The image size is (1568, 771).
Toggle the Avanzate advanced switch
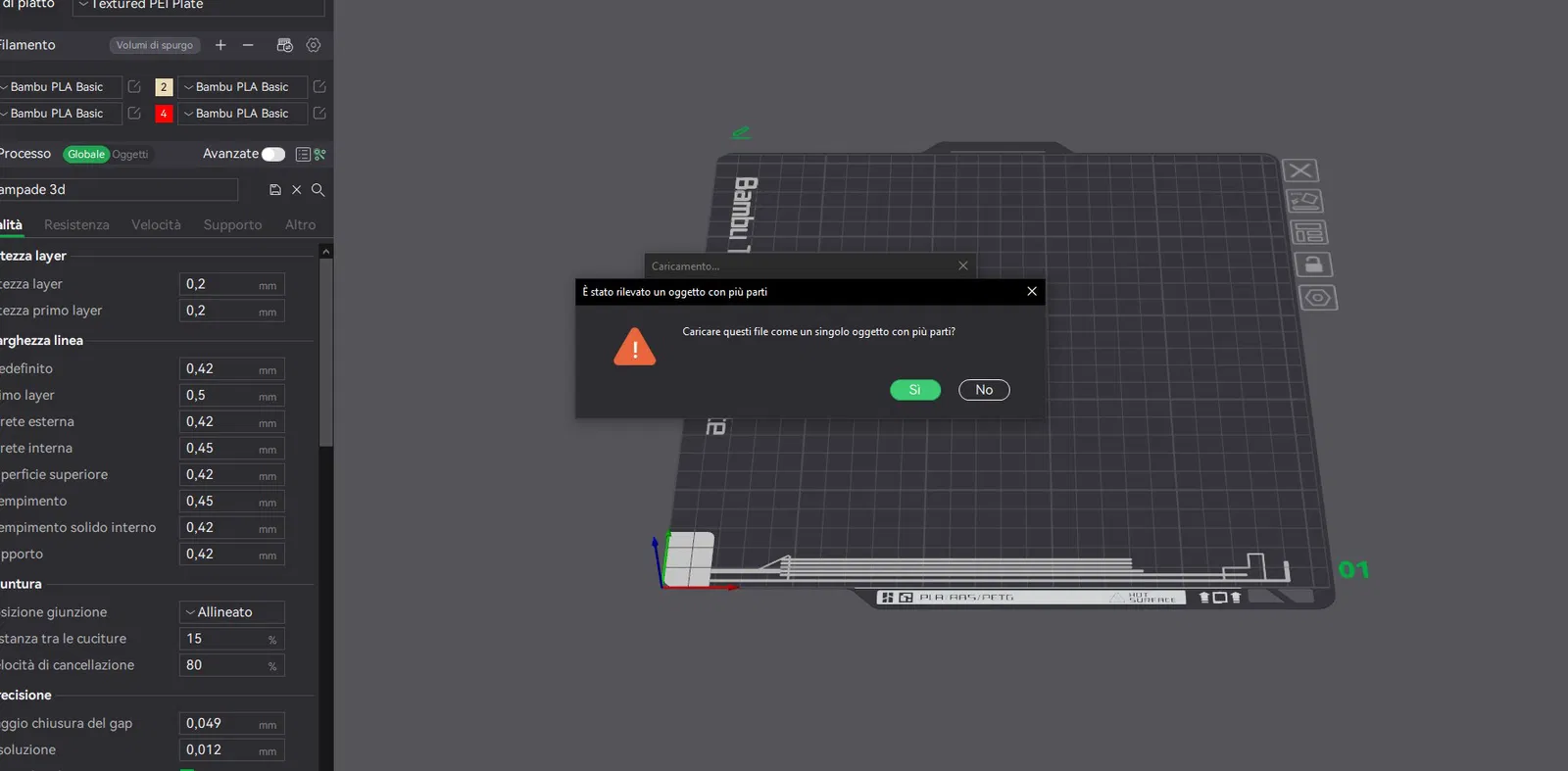(273, 154)
